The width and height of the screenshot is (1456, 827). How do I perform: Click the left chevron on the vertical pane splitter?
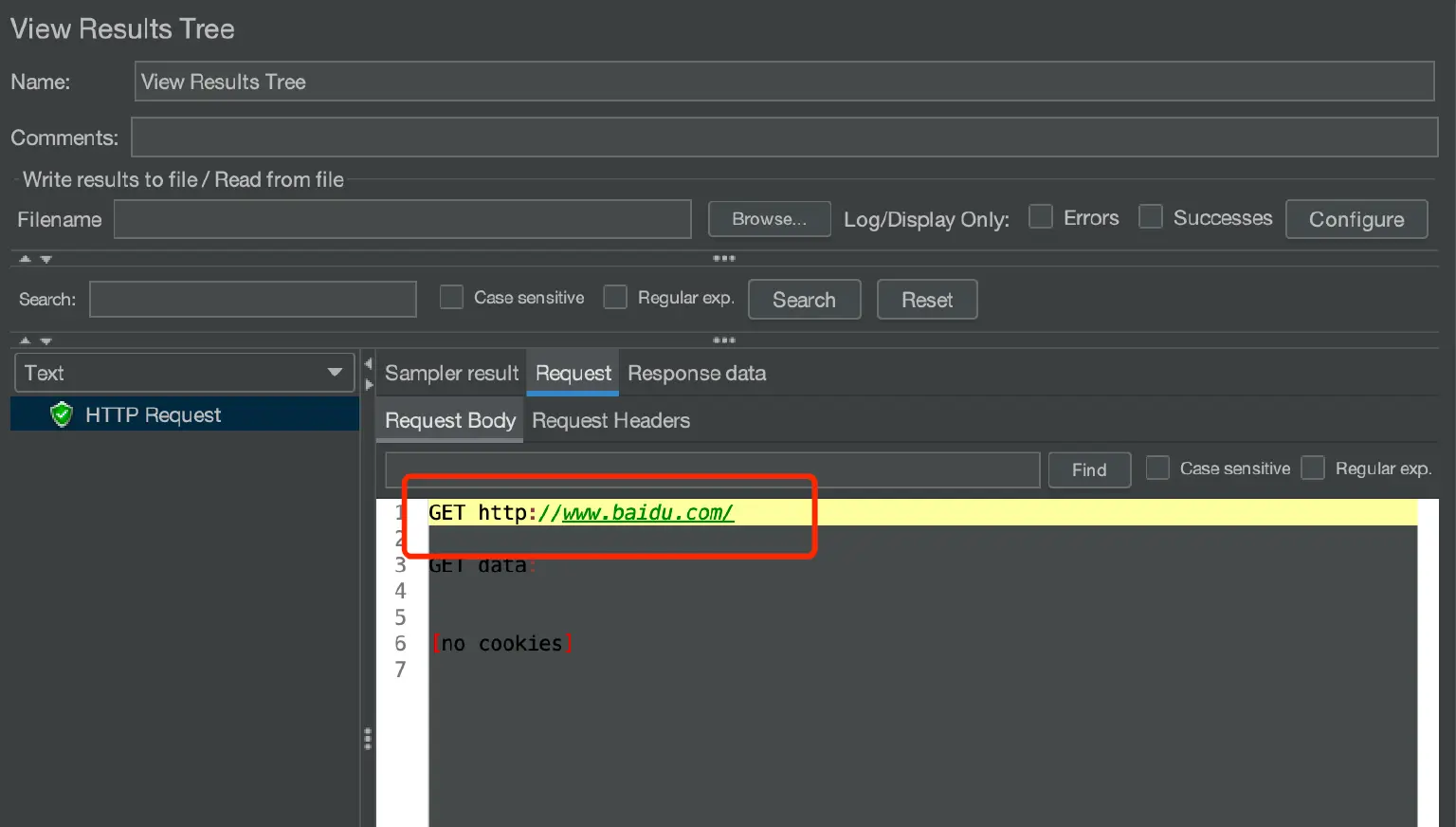coord(368,362)
